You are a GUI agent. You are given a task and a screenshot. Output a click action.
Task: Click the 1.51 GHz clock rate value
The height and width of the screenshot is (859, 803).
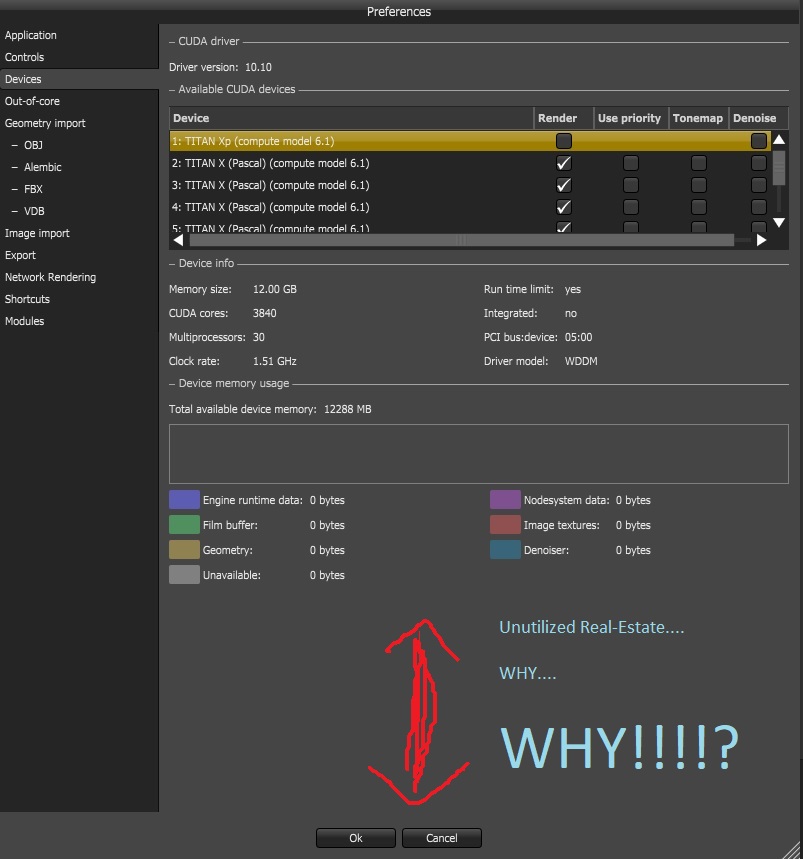point(274,361)
